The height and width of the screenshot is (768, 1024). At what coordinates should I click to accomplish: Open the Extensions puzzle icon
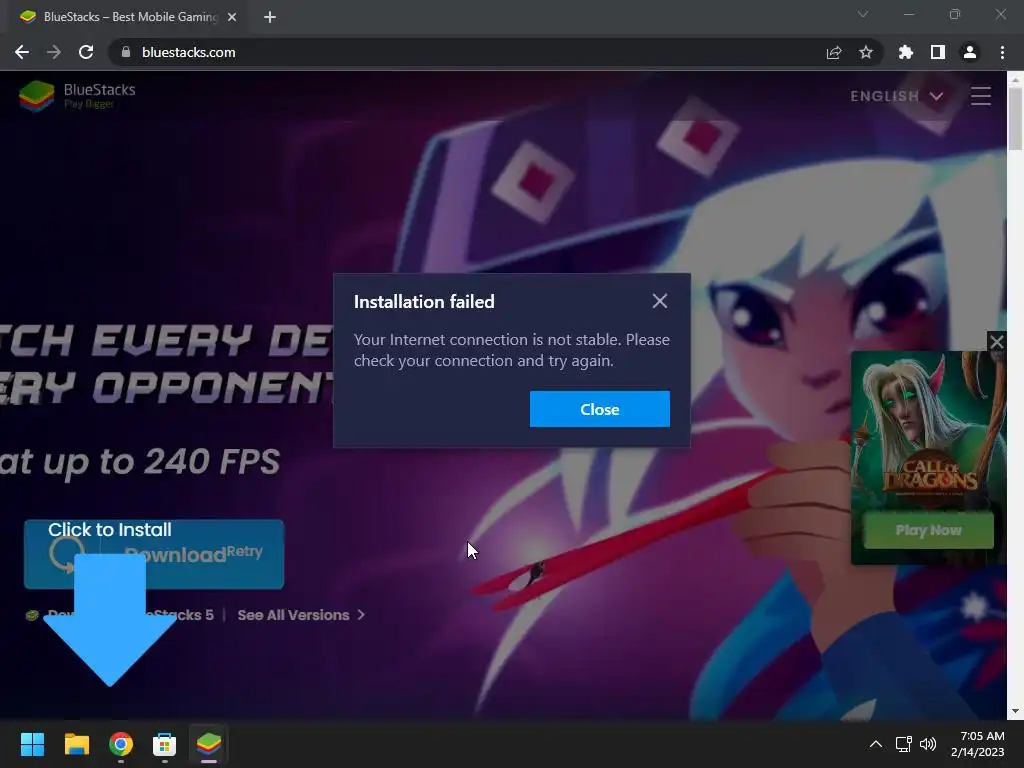[906, 52]
